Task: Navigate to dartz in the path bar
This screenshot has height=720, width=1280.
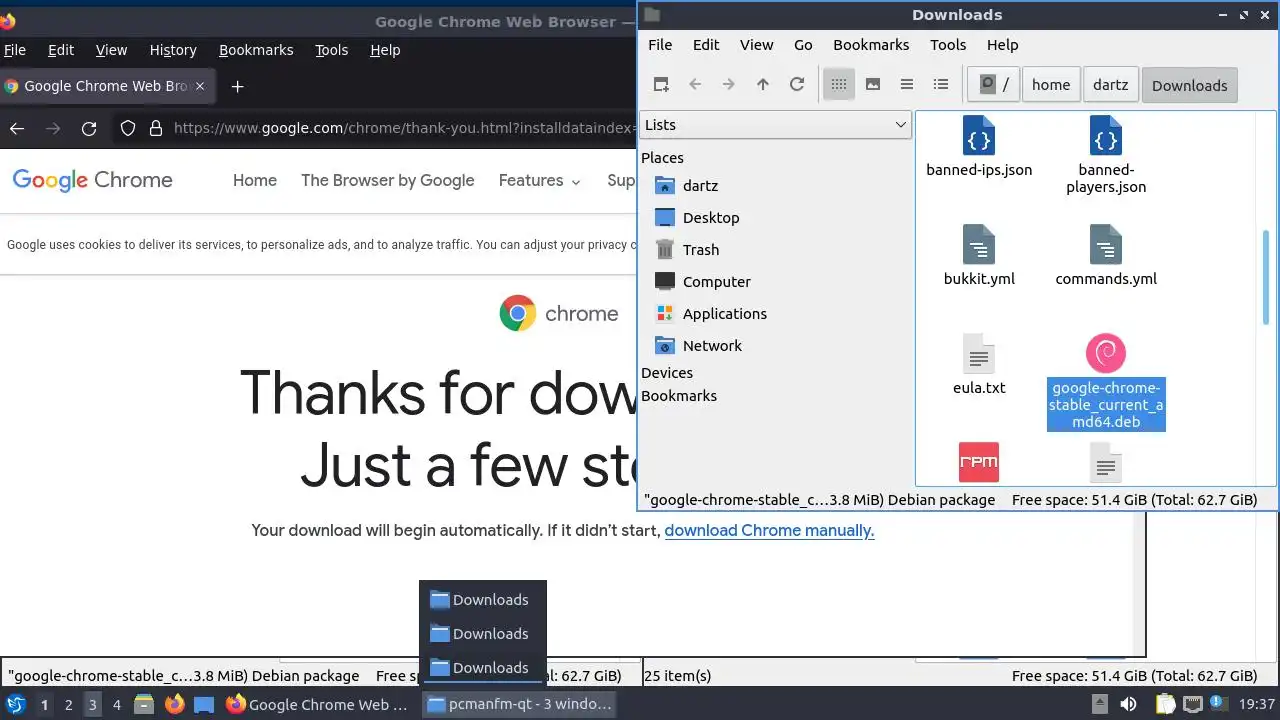Action: (x=1110, y=85)
